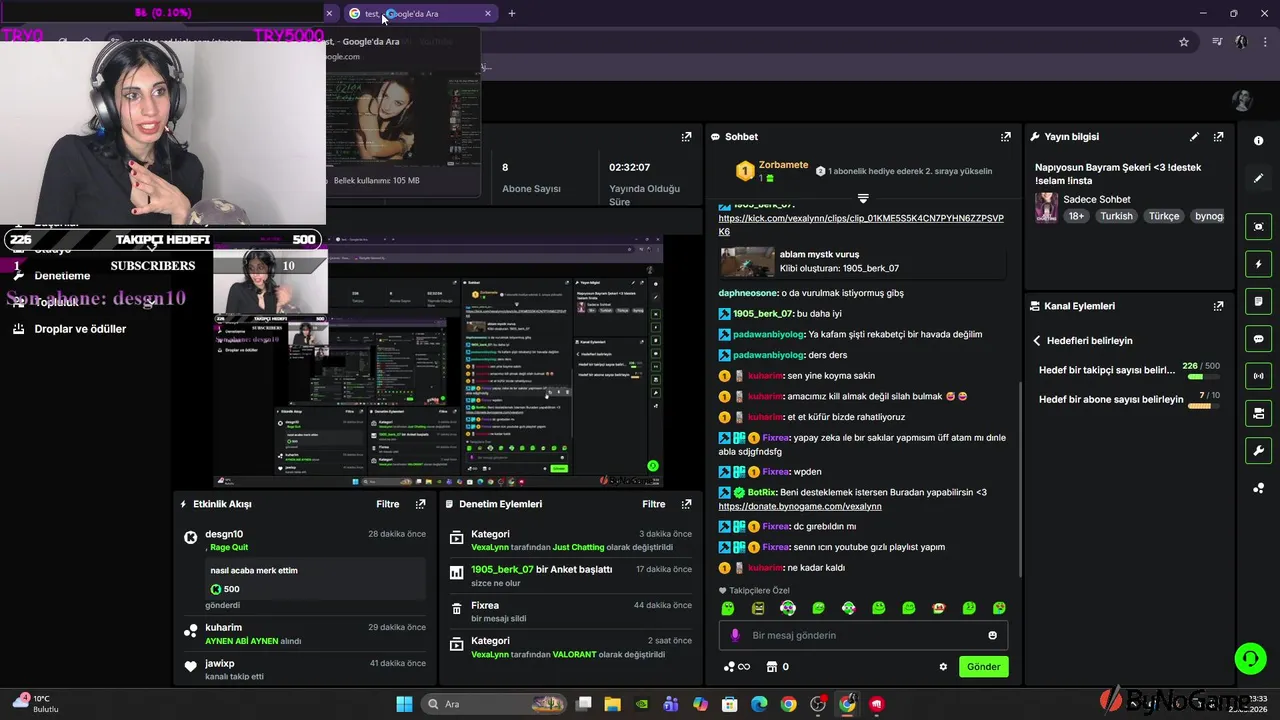Image resolution: width=1280 pixels, height=720 pixels.
Task: Click the 18+ stream tag
Action: (x=1076, y=216)
